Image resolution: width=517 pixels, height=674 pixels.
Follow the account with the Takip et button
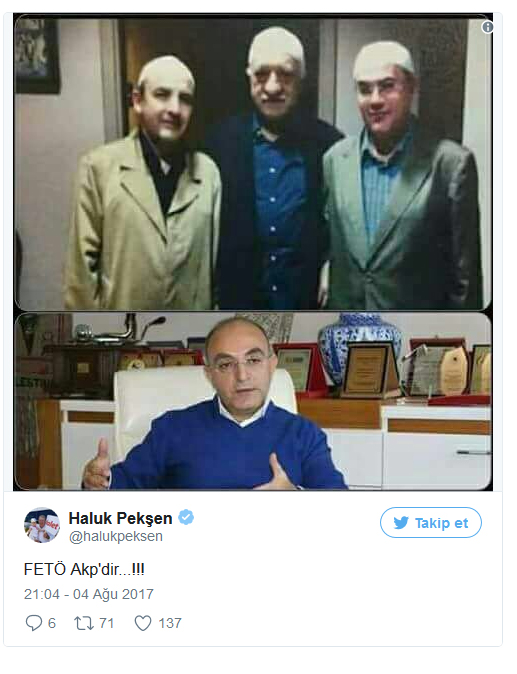pyautogui.click(x=431, y=523)
